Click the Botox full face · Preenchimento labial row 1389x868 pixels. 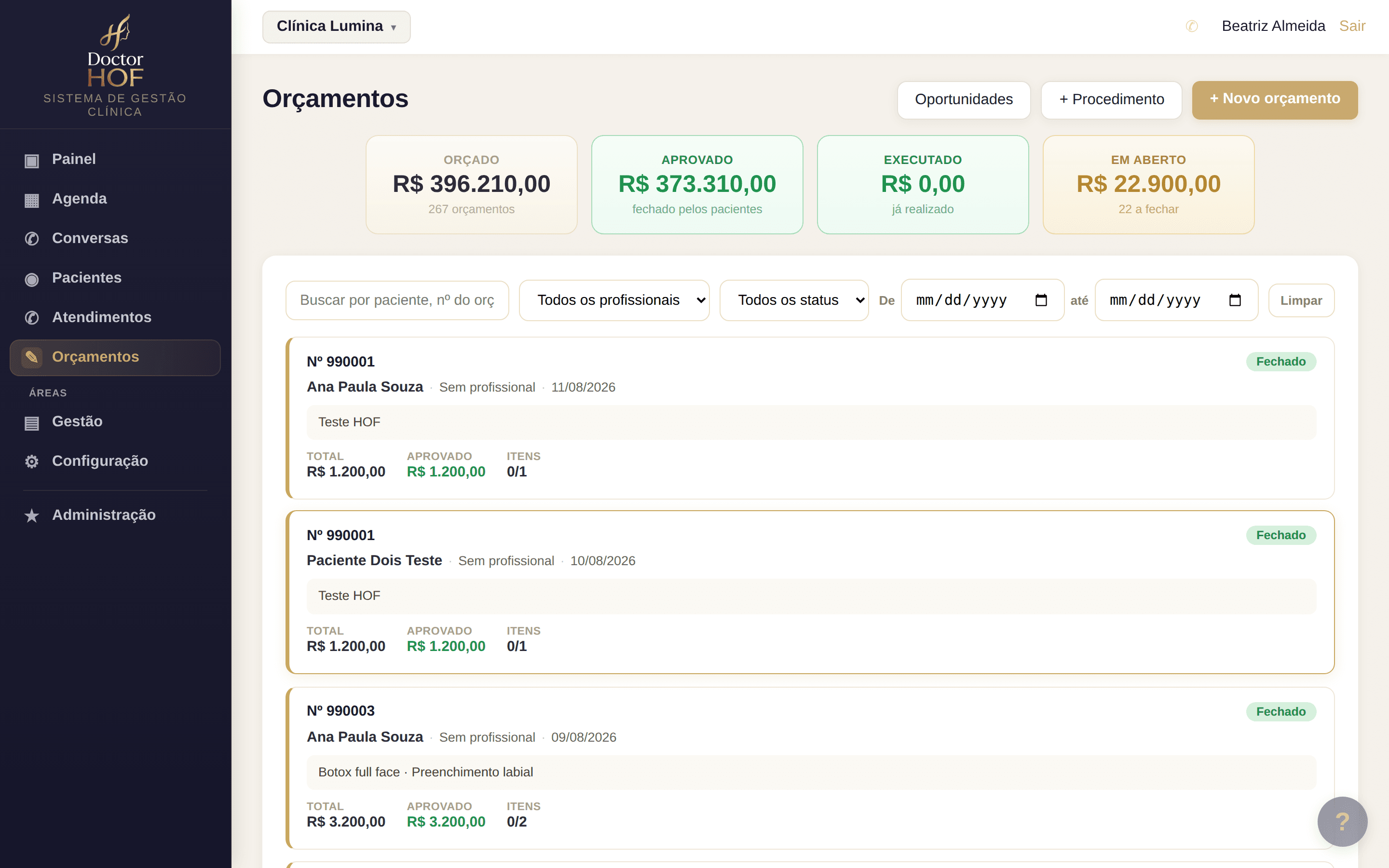[x=811, y=772]
